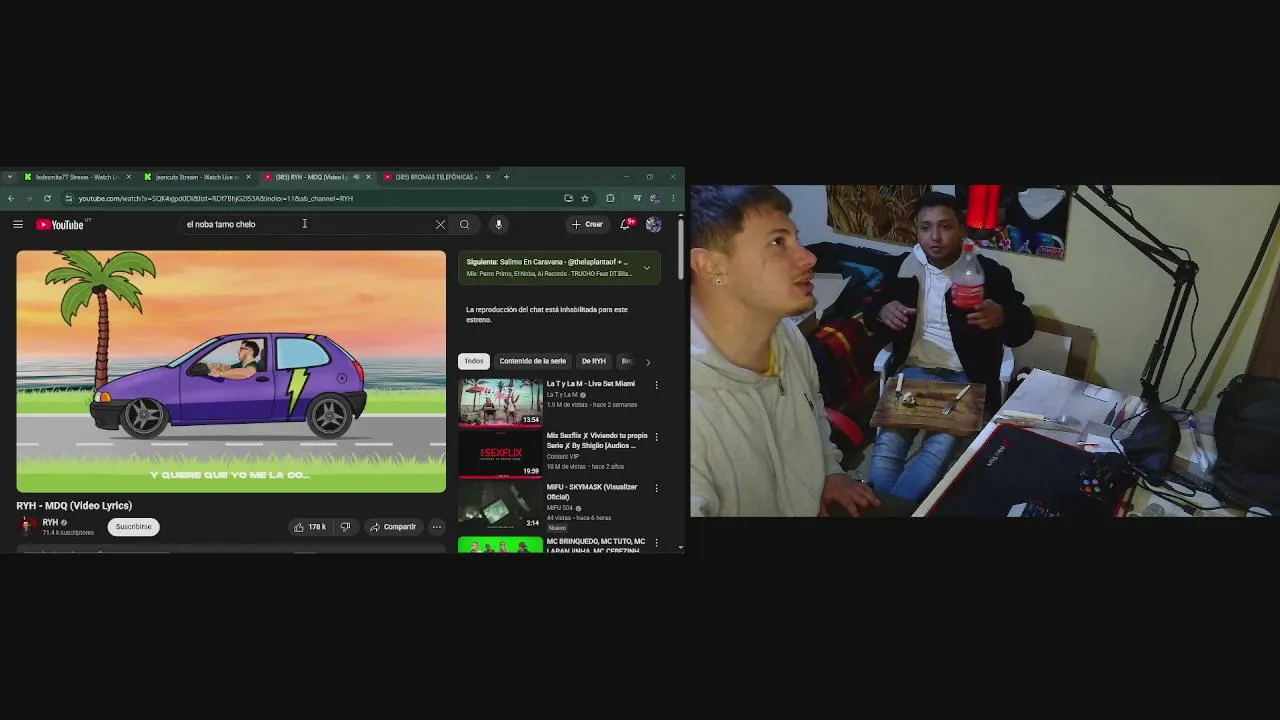This screenshot has height=720, width=1280.
Task: Go back with the browser back arrow
Action: [11, 198]
